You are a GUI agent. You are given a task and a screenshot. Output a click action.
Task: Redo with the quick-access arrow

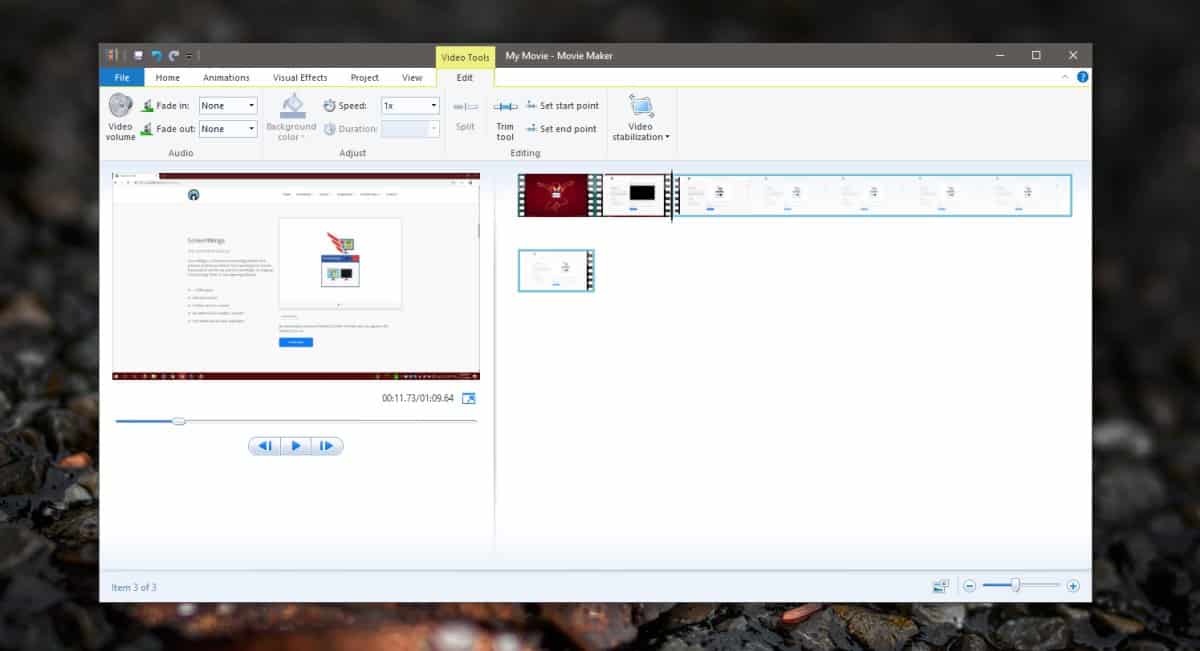pos(174,55)
